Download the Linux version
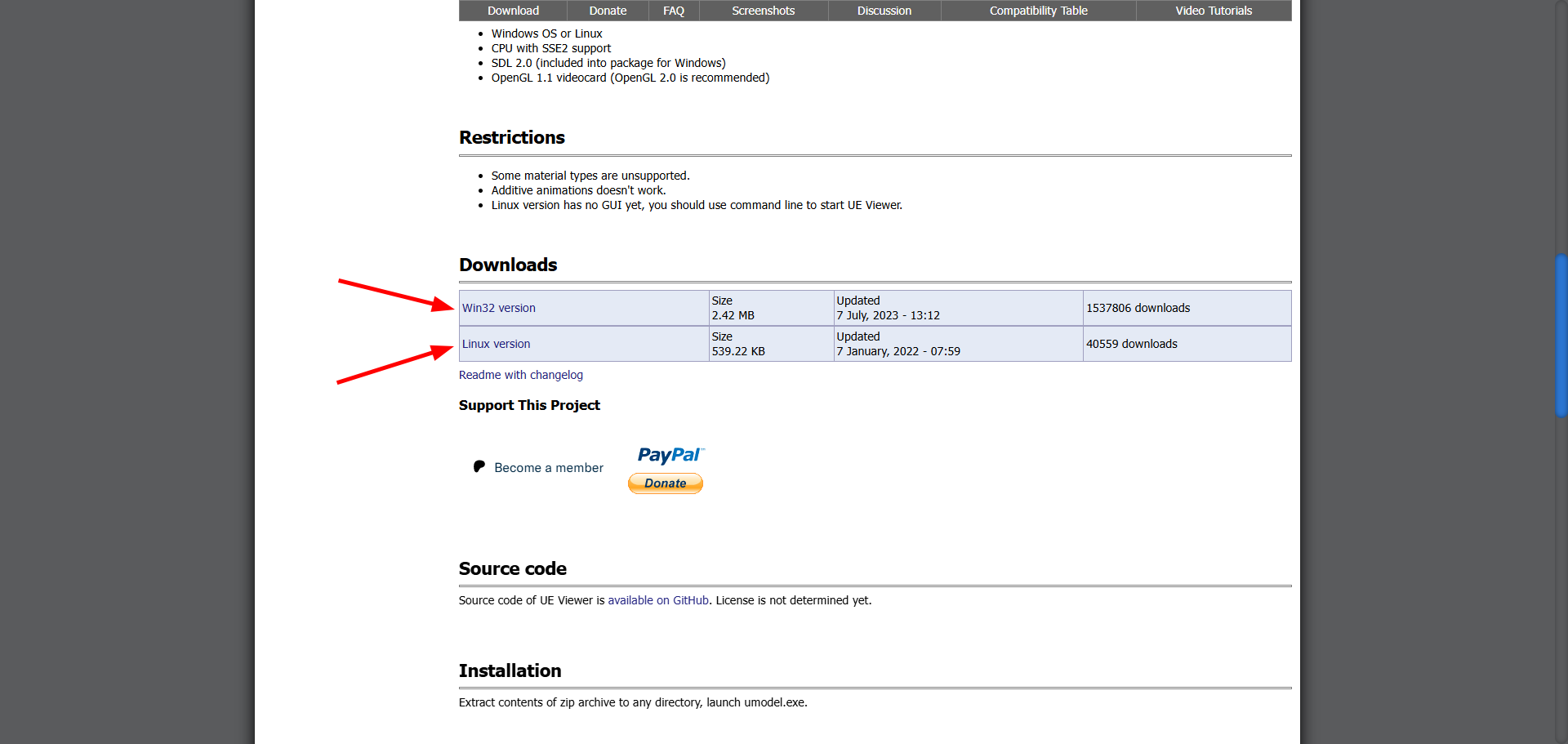This screenshot has height=744, width=1568. pyautogui.click(x=497, y=344)
